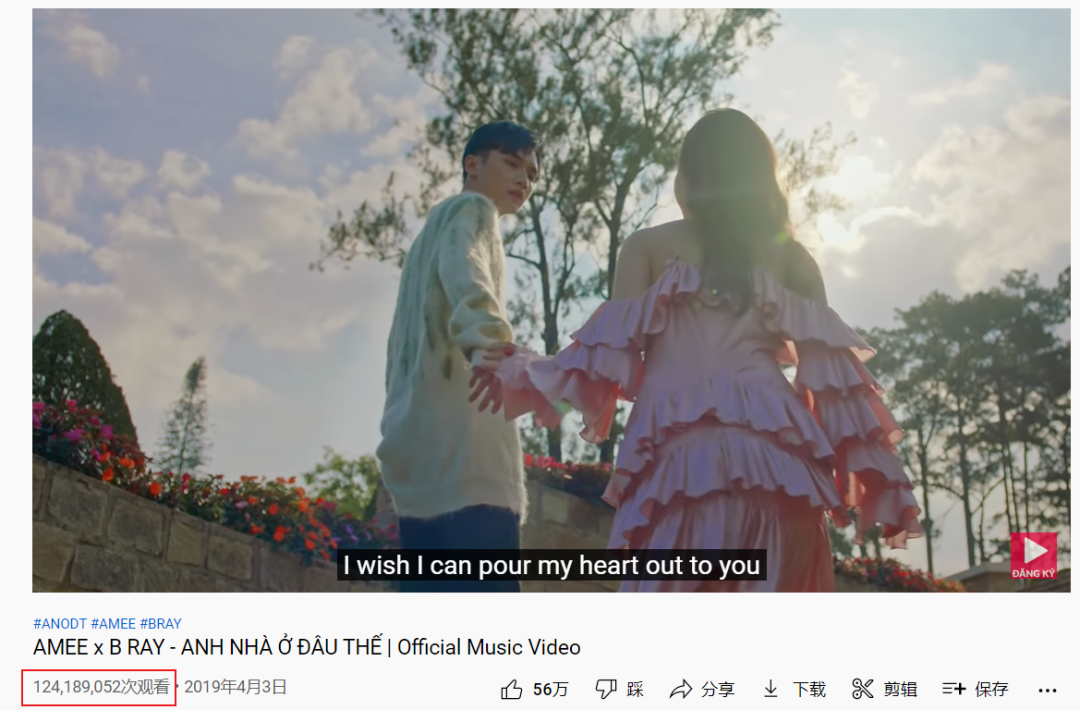1080x710 pixels.
Task: Click the 分享 share label
Action: click(x=718, y=689)
